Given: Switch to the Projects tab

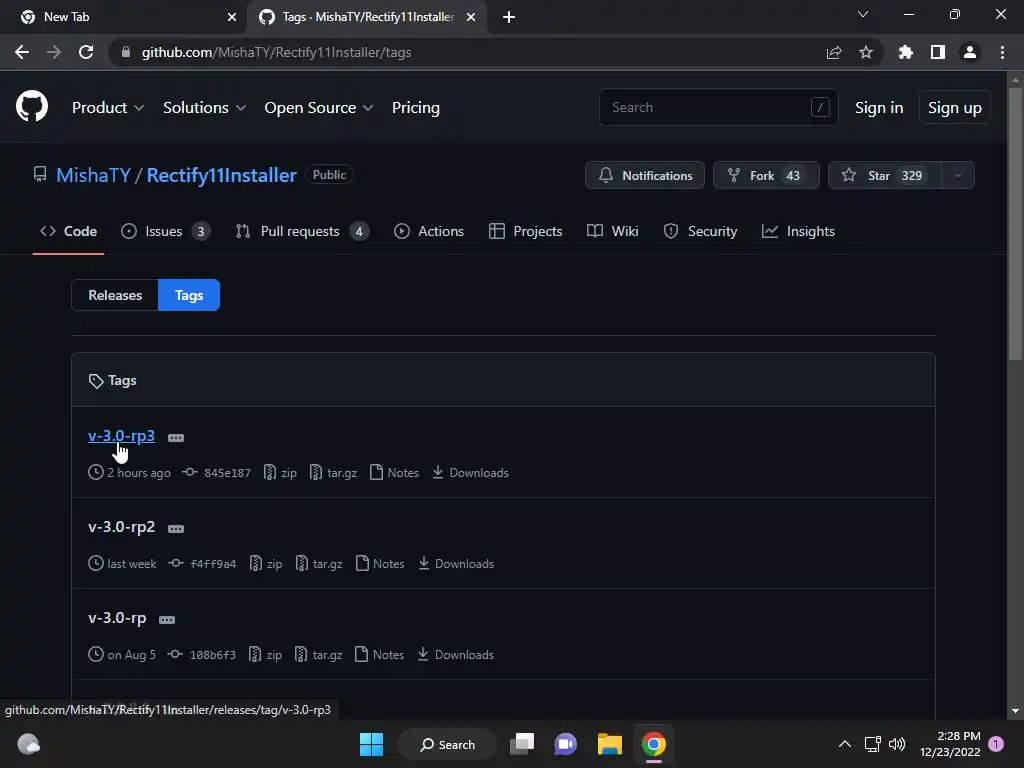Looking at the screenshot, I should point(526,231).
